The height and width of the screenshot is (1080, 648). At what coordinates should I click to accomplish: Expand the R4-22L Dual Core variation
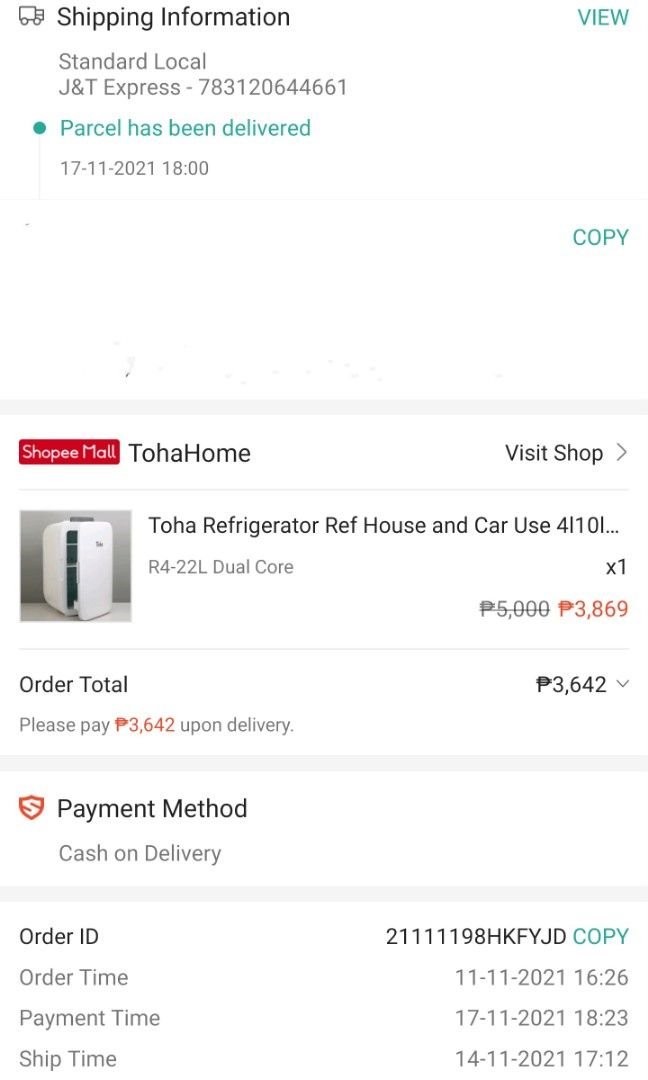pos(220,566)
